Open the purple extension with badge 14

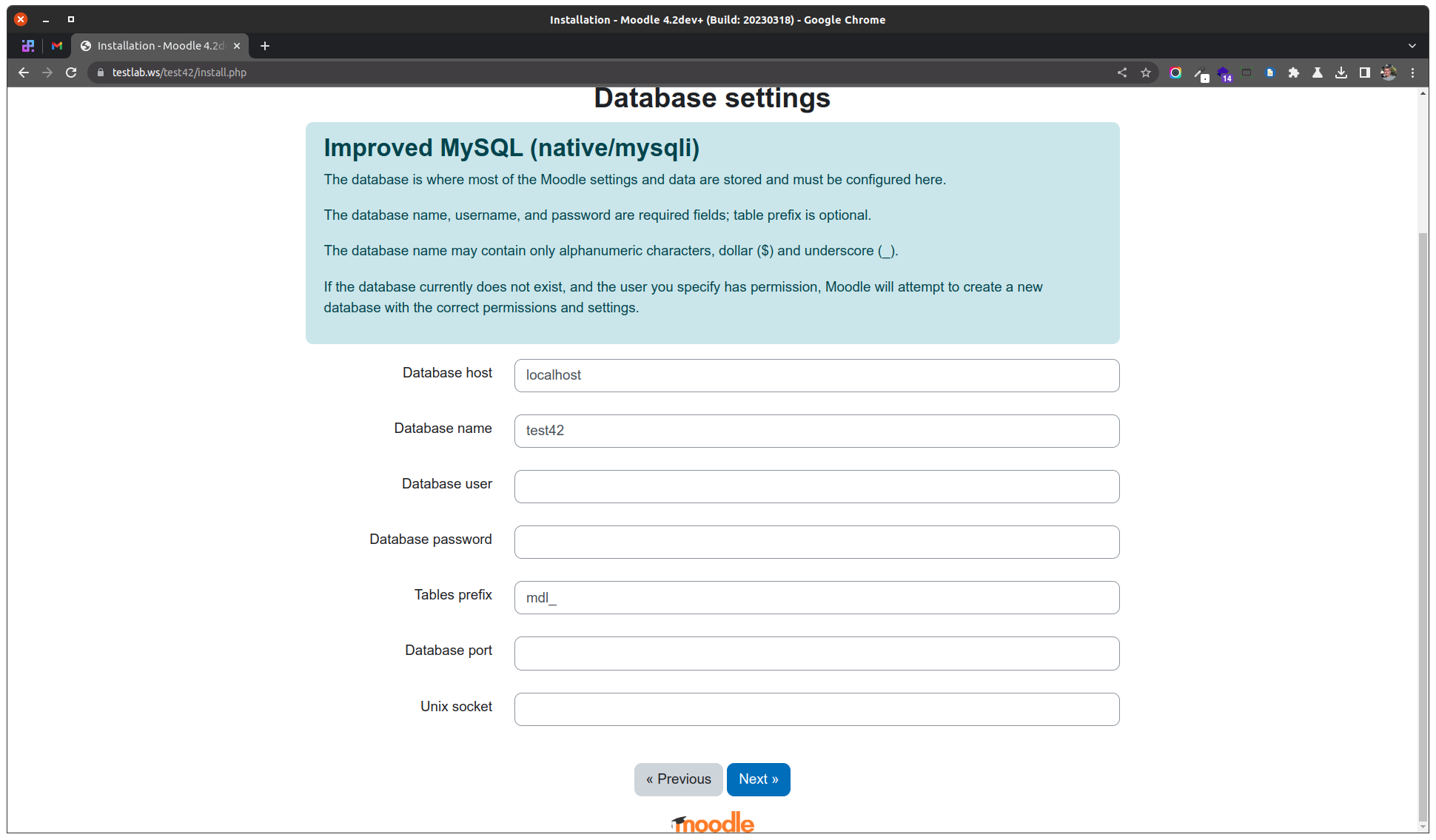pyautogui.click(x=1224, y=73)
